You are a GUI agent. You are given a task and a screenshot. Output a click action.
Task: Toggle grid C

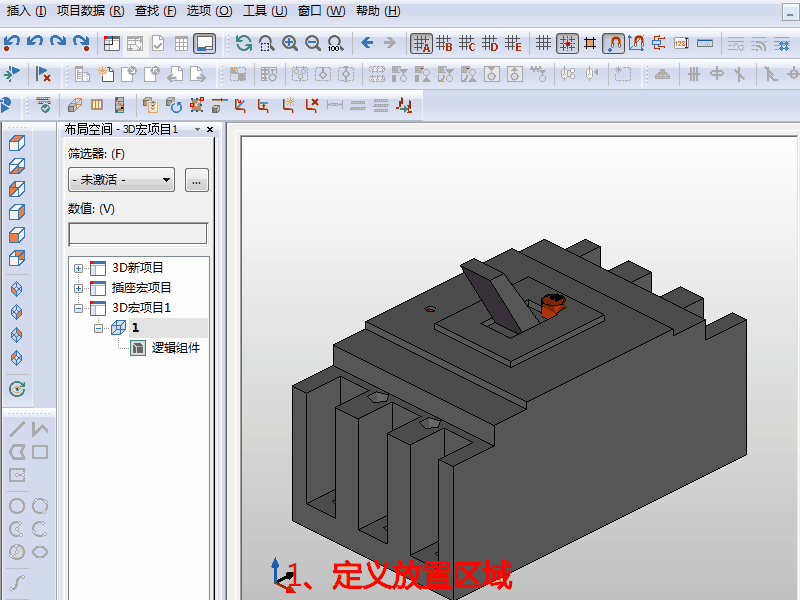[467, 43]
